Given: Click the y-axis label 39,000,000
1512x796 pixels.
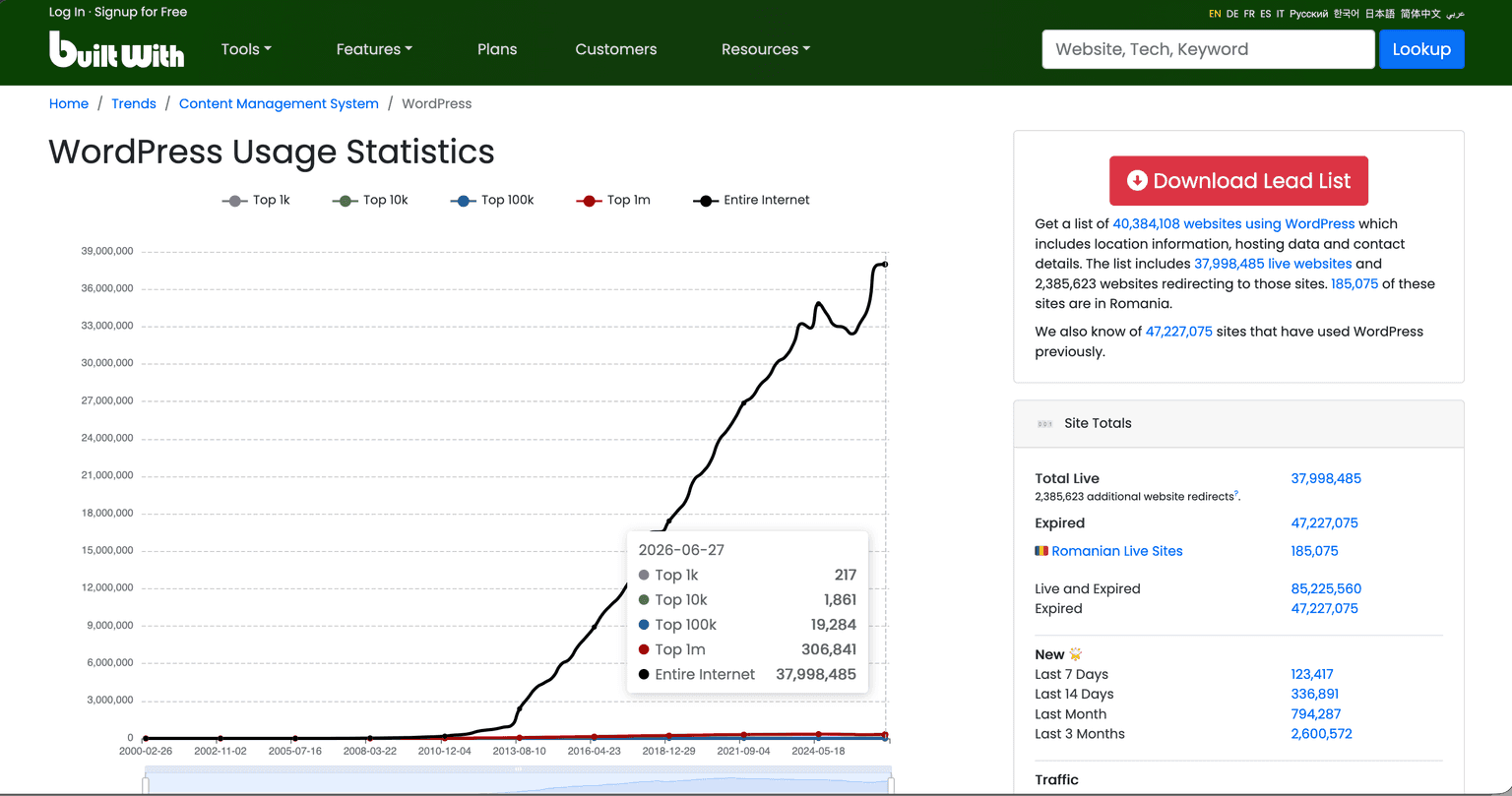Looking at the screenshot, I should (107, 252).
